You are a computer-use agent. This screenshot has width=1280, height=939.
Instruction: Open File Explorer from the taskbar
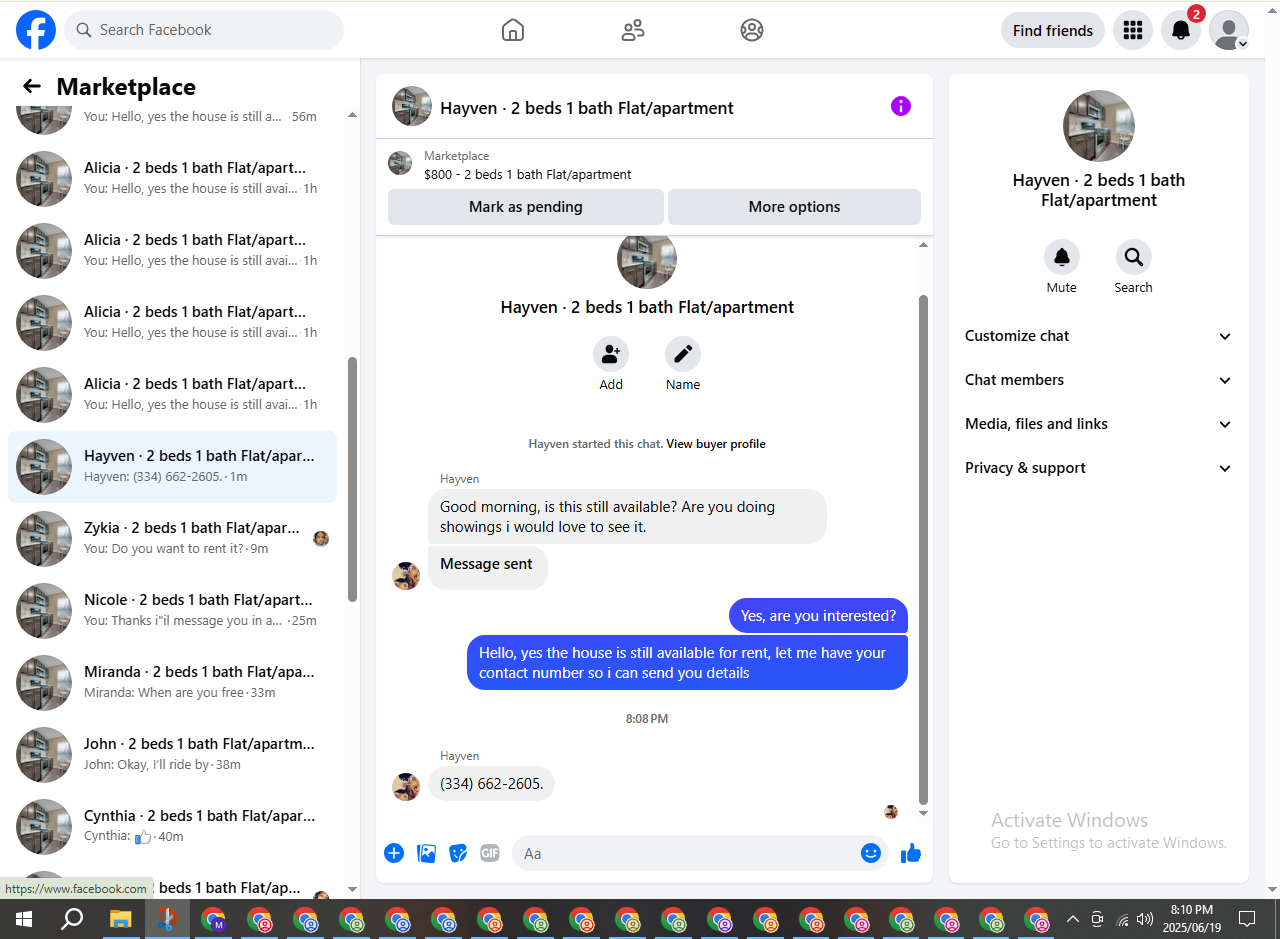point(120,919)
